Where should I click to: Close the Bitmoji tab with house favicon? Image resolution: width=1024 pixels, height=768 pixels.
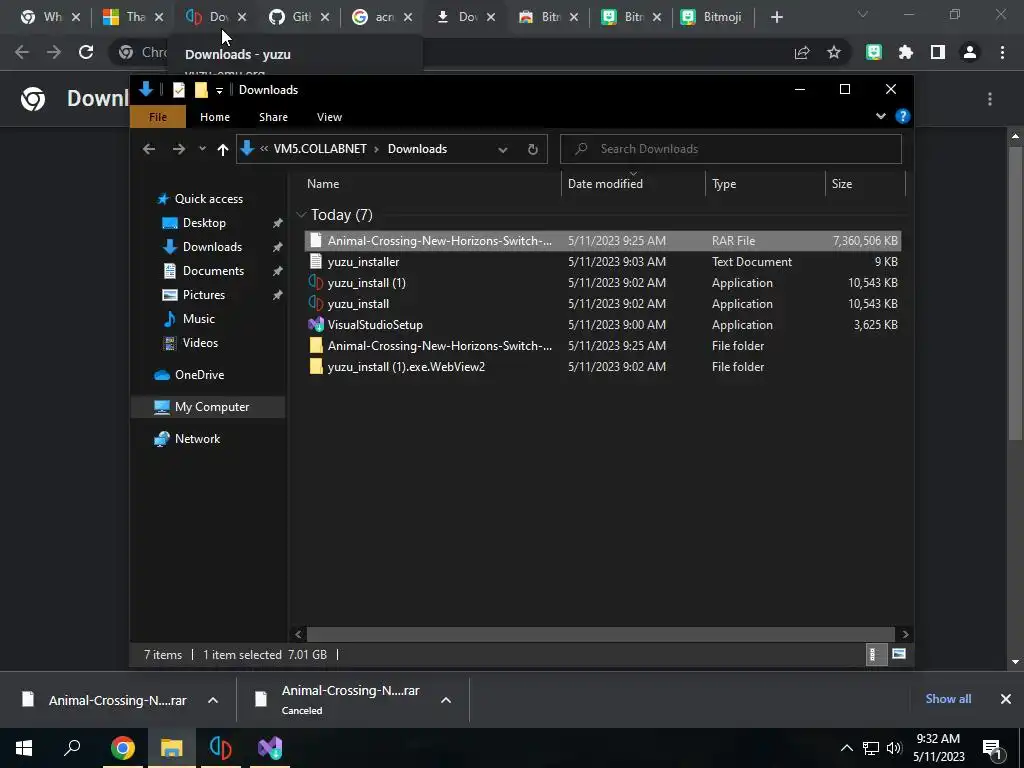[574, 18]
